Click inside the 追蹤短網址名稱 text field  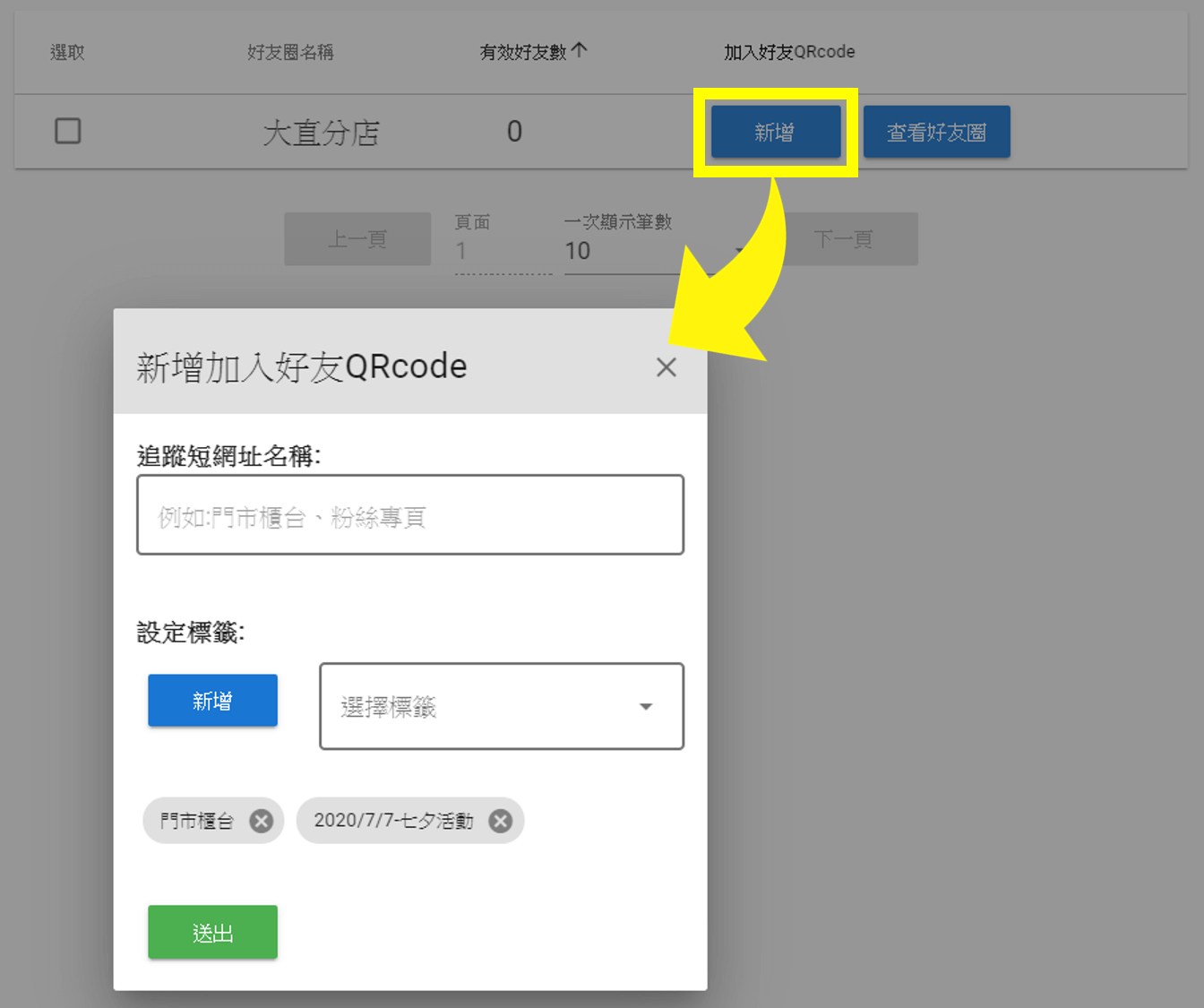coord(410,515)
